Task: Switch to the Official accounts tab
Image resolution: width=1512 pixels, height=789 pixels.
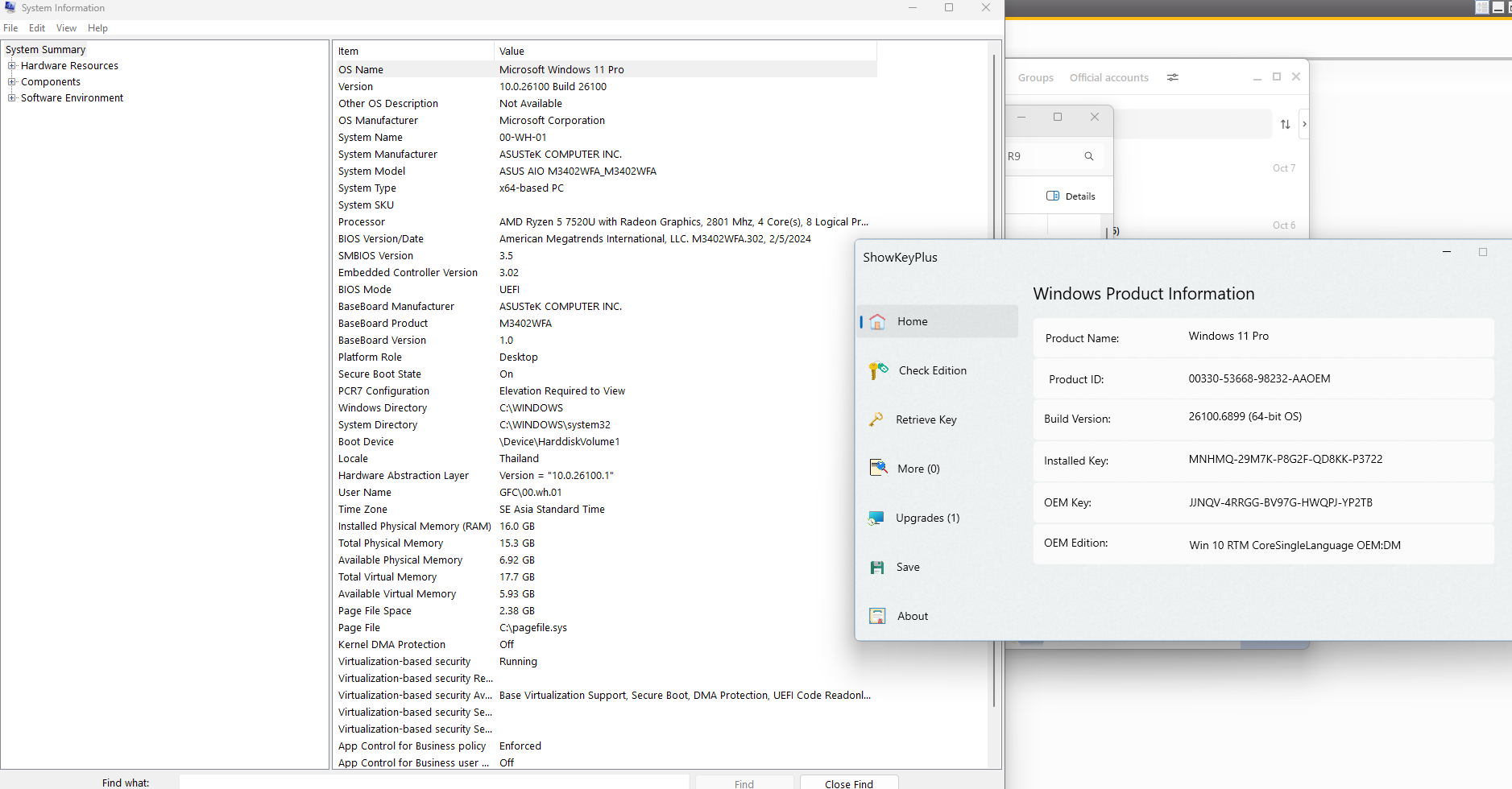Action: pos(1108,78)
